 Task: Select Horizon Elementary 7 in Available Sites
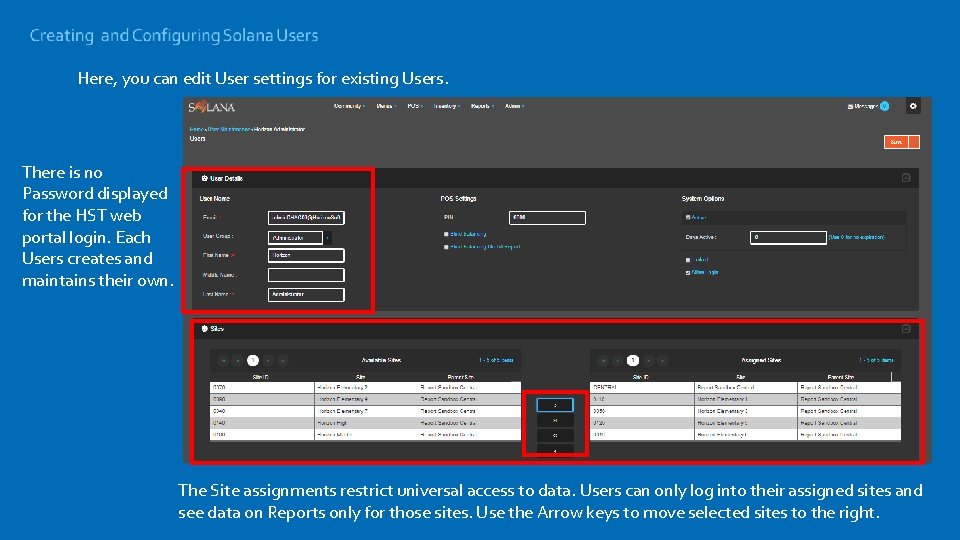click(x=366, y=411)
